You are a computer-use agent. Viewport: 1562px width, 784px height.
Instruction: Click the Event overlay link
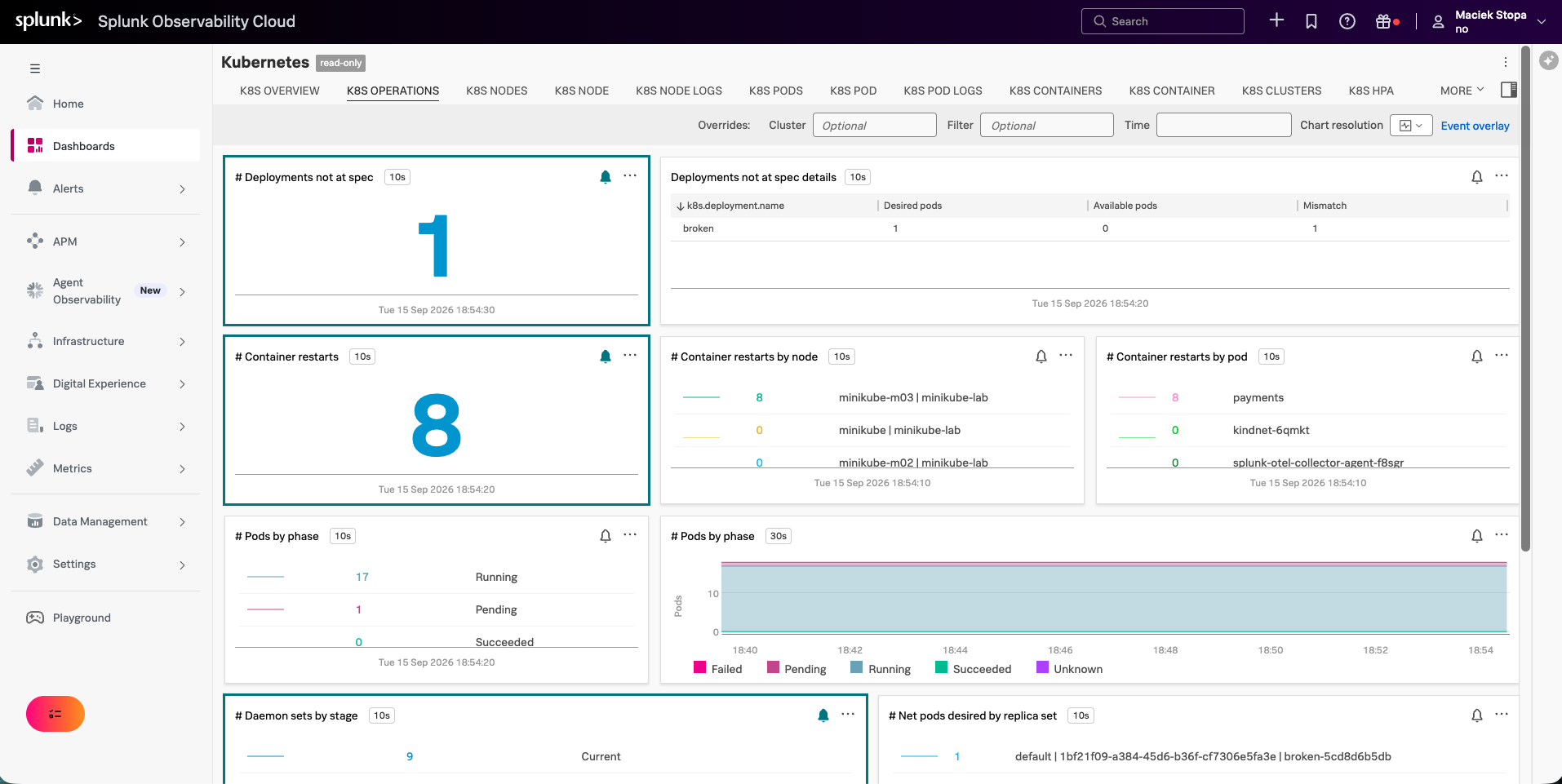point(1475,126)
